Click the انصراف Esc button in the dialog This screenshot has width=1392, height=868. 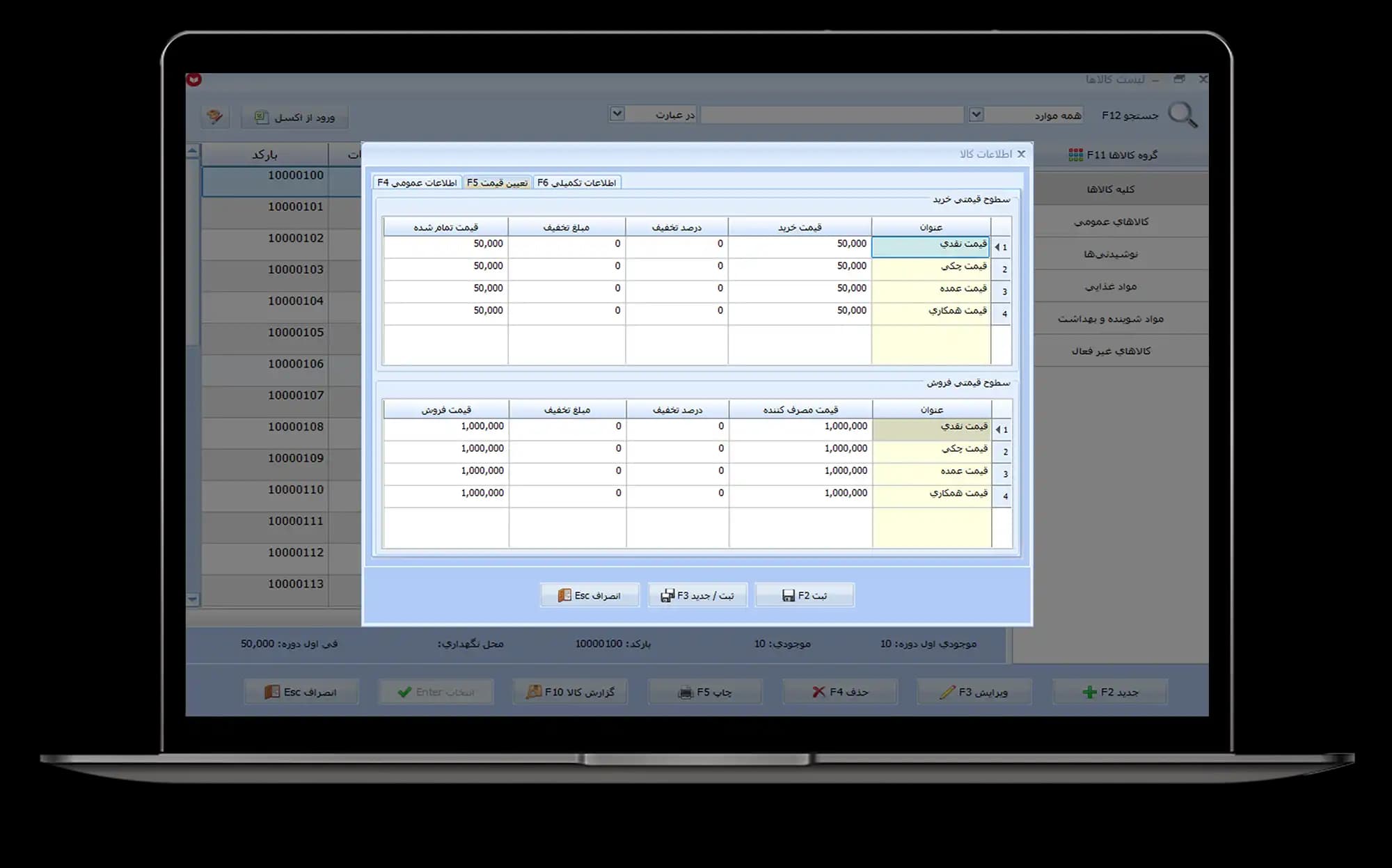tap(590, 595)
